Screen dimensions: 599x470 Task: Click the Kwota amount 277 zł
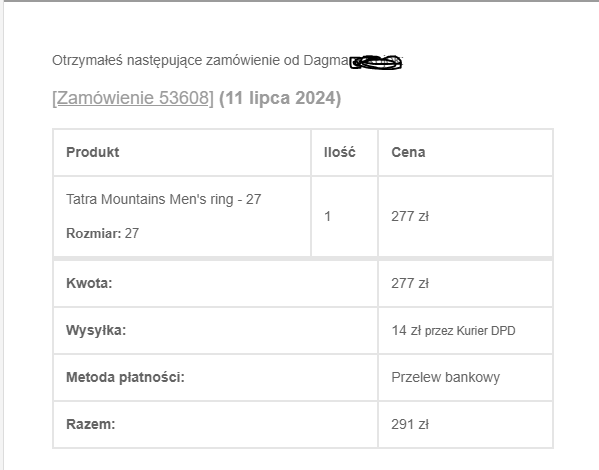(x=410, y=283)
